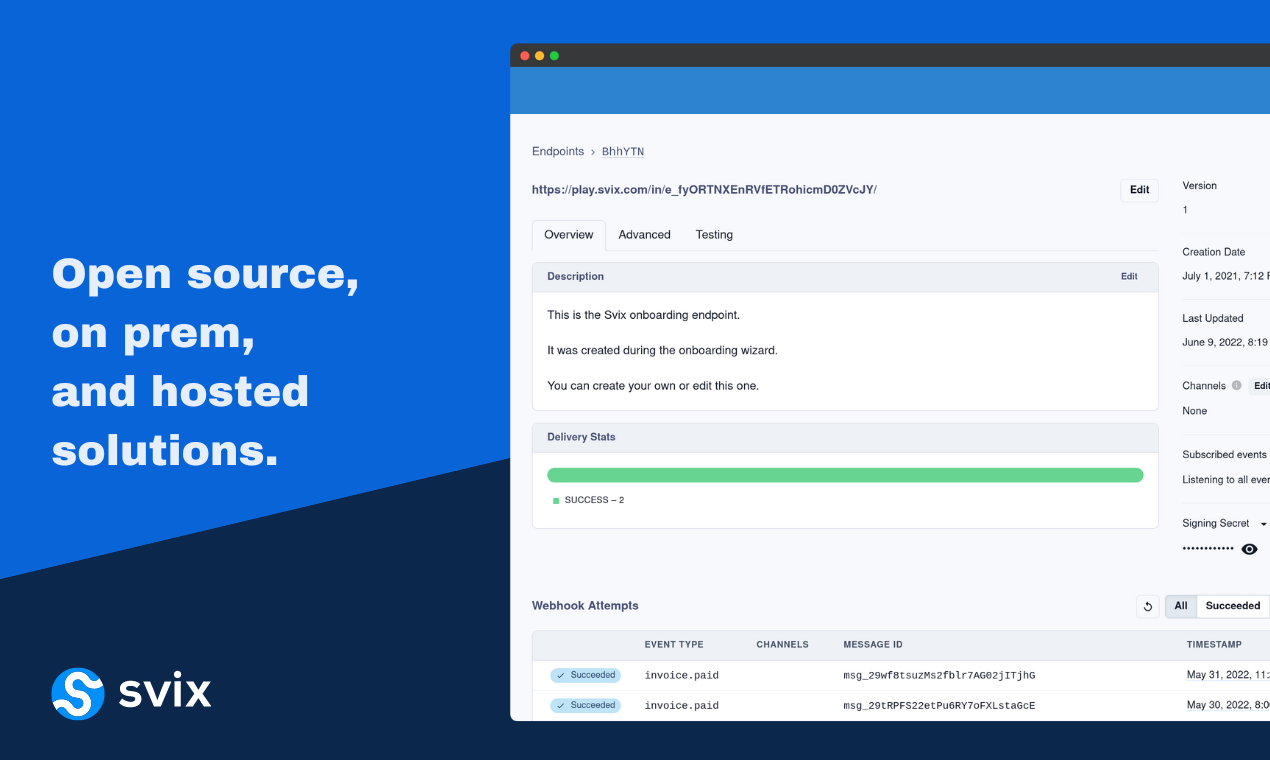1270x760 pixels.
Task: Click the Svix logo icon
Action: [78, 693]
